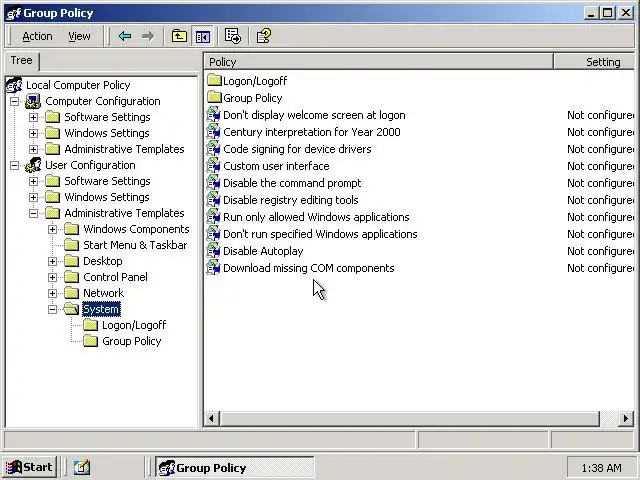This screenshot has height=480, width=640.
Task: Select the Network label in the tree
Action: click(x=103, y=293)
